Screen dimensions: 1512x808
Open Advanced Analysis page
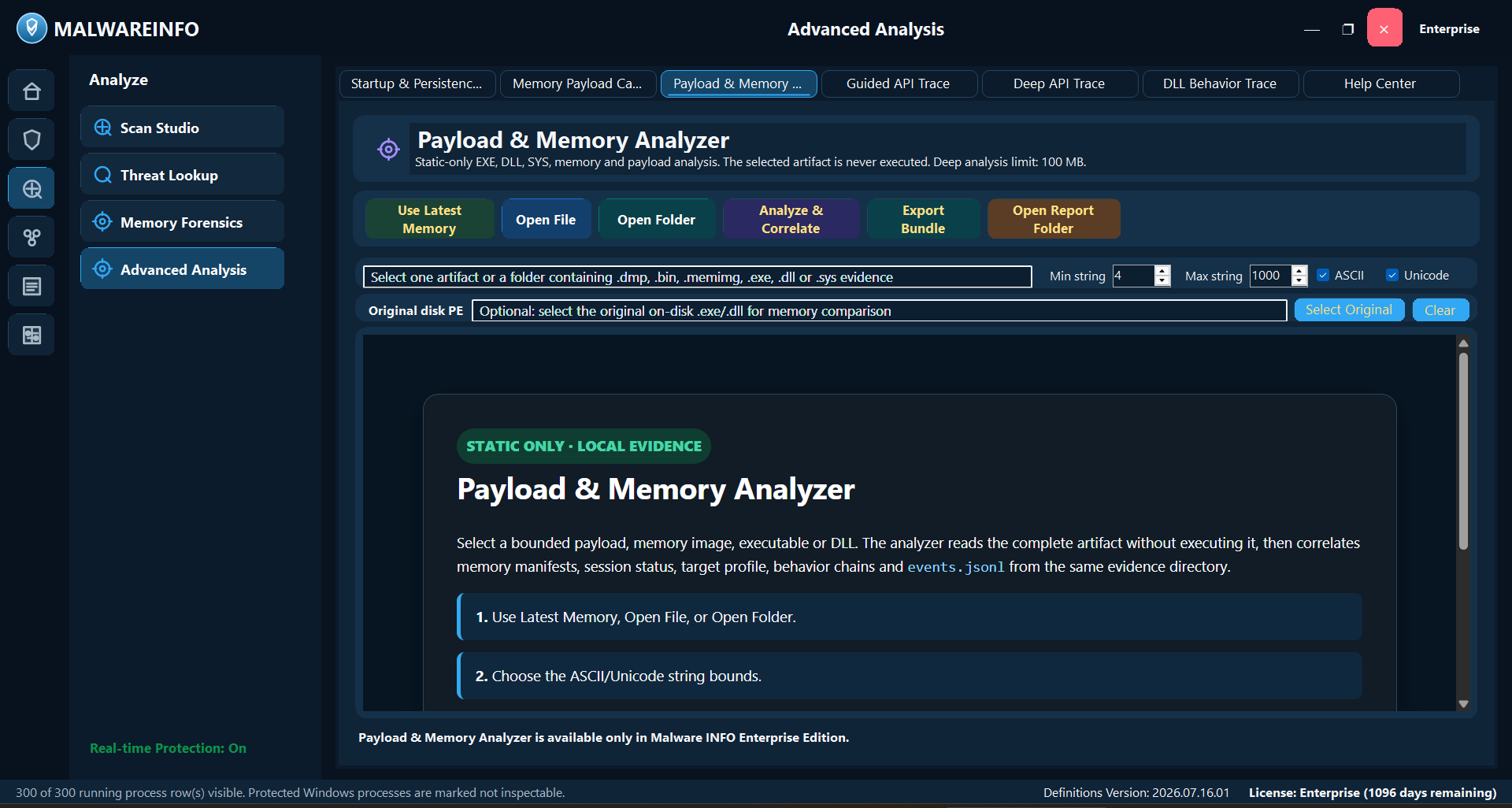182,269
